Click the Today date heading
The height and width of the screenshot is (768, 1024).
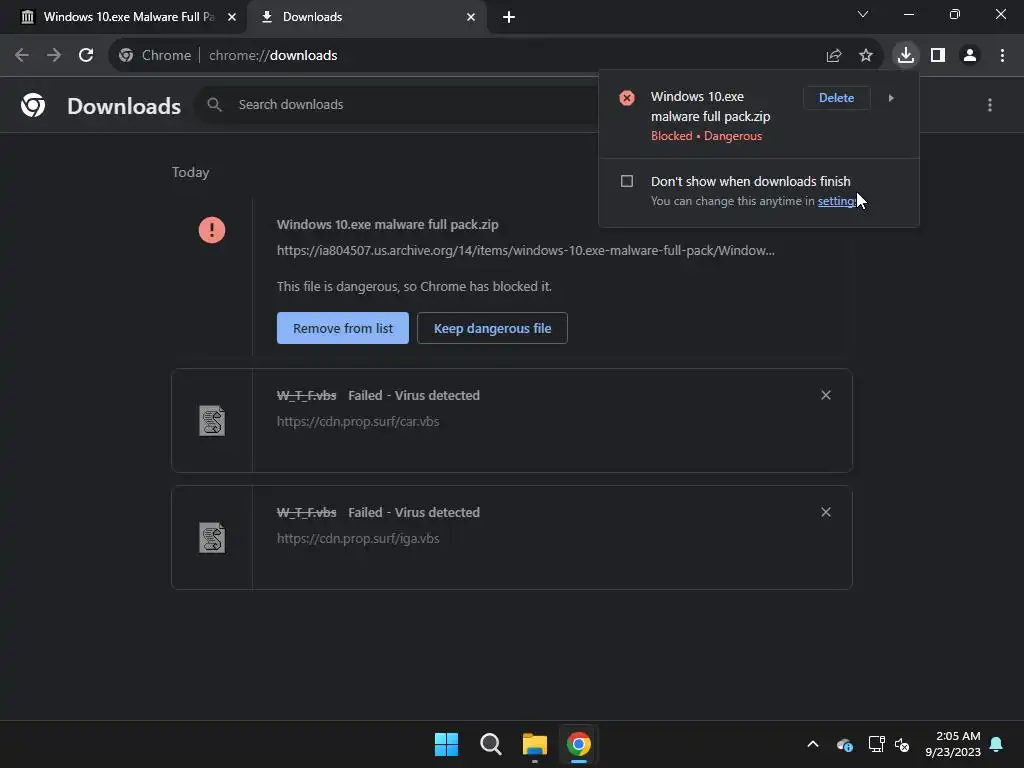coord(191,172)
